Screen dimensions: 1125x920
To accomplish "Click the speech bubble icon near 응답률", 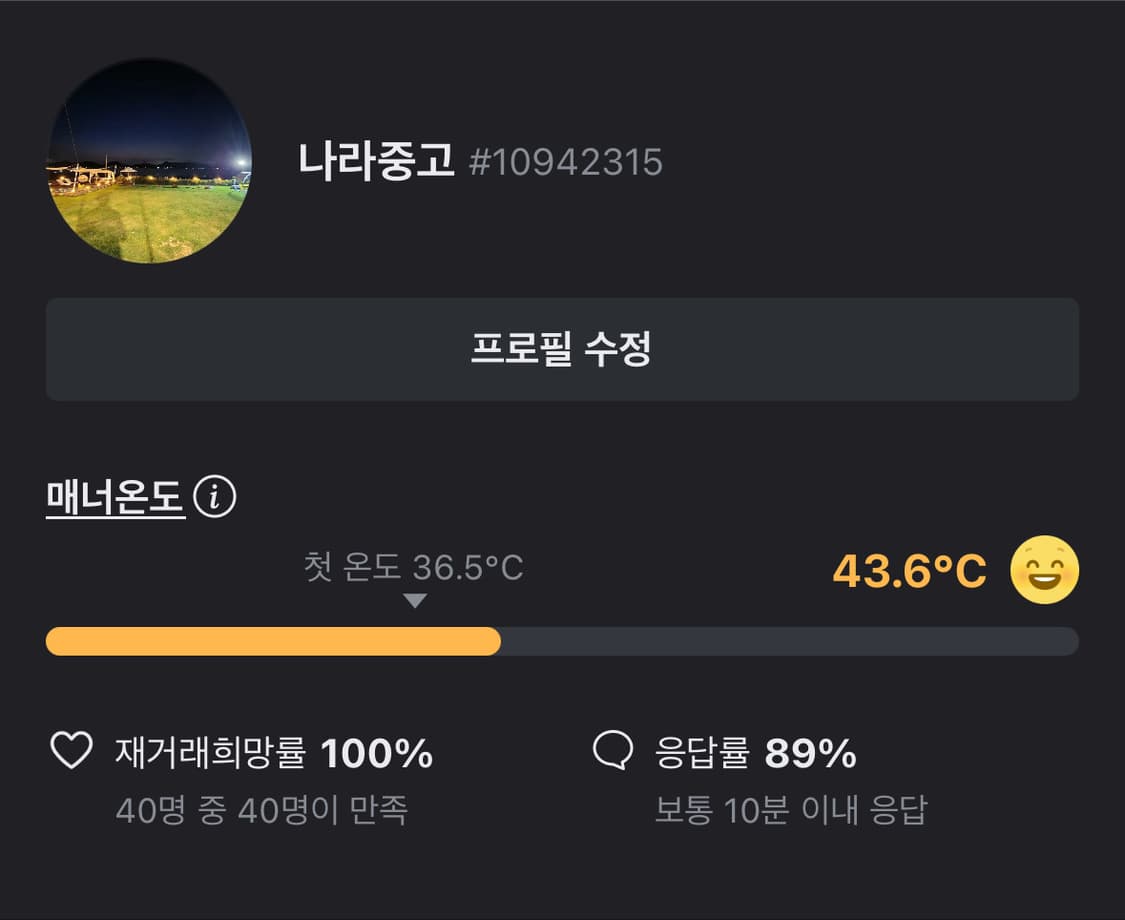I will tap(613, 751).
